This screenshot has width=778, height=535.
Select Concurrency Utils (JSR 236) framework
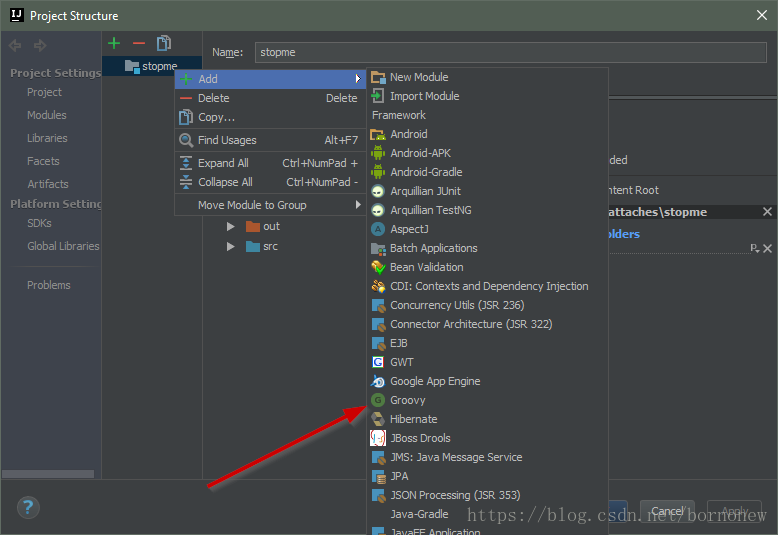[x=487, y=305]
